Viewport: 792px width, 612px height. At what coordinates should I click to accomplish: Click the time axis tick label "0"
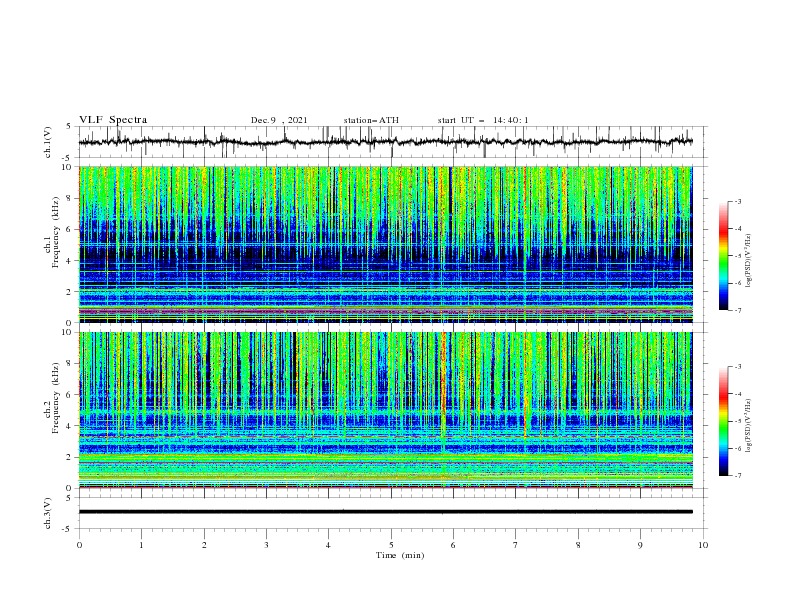click(79, 545)
